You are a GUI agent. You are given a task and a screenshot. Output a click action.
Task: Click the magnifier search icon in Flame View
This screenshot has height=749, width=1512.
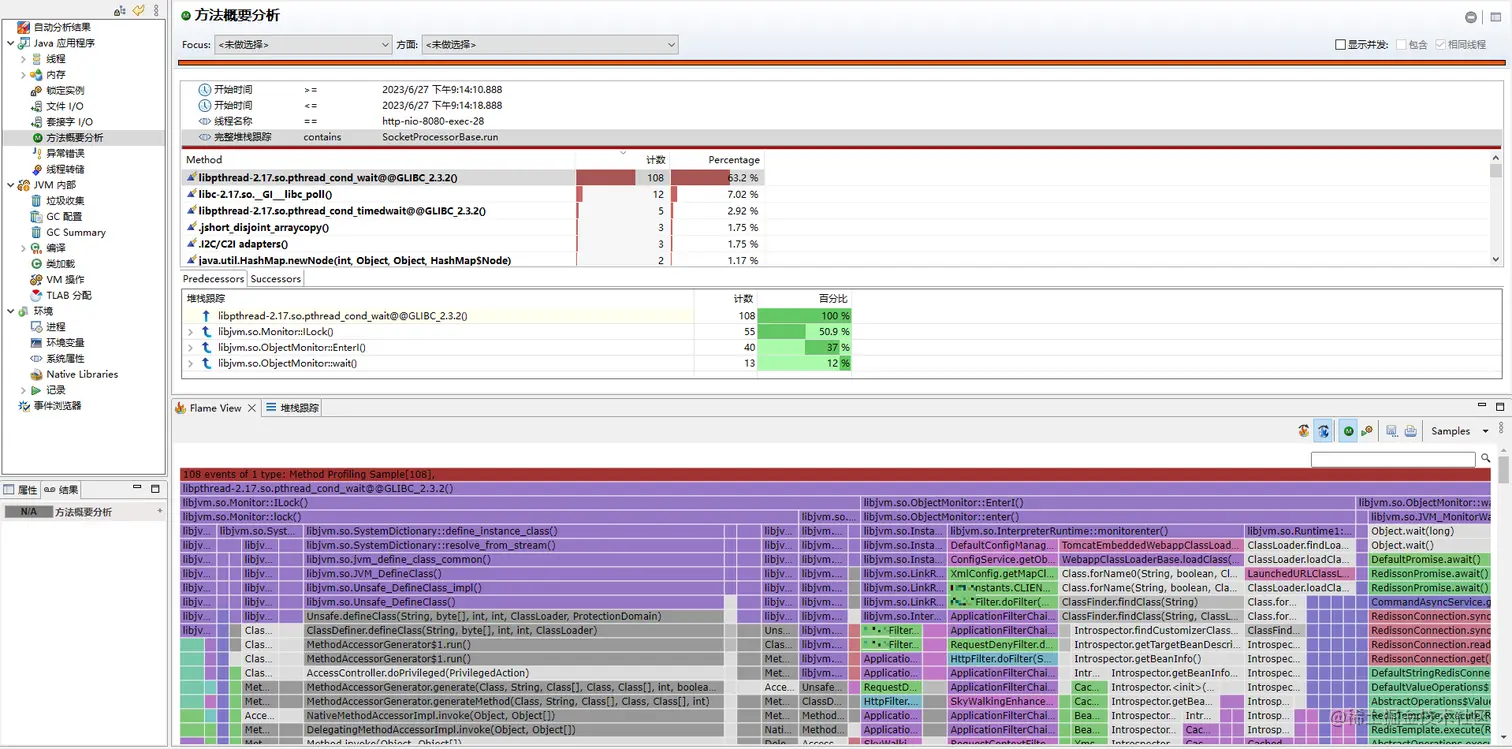pos(1486,459)
